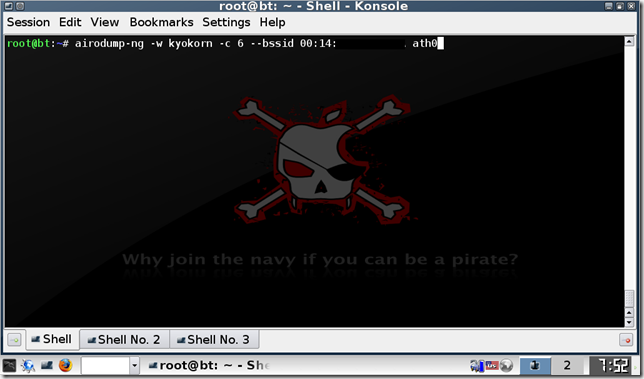Click the KDE system settings launcher icon
Image resolution: width=644 pixels, height=379 pixels.
click(28, 365)
